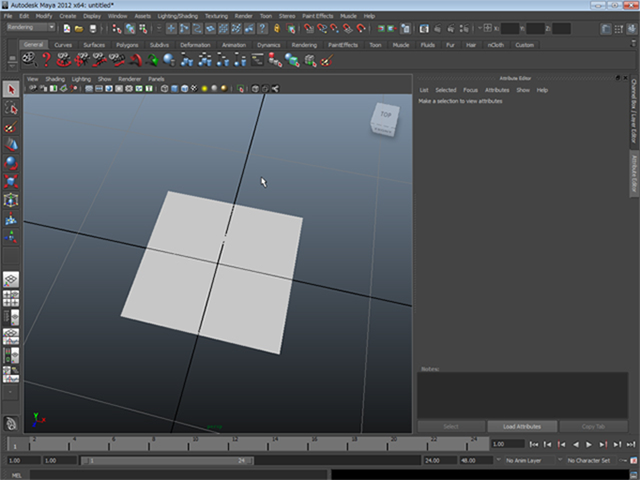This screenshot has width=640, height=480.
Task: Click the Load Attributes button
Action: click(x=522, y=427)
